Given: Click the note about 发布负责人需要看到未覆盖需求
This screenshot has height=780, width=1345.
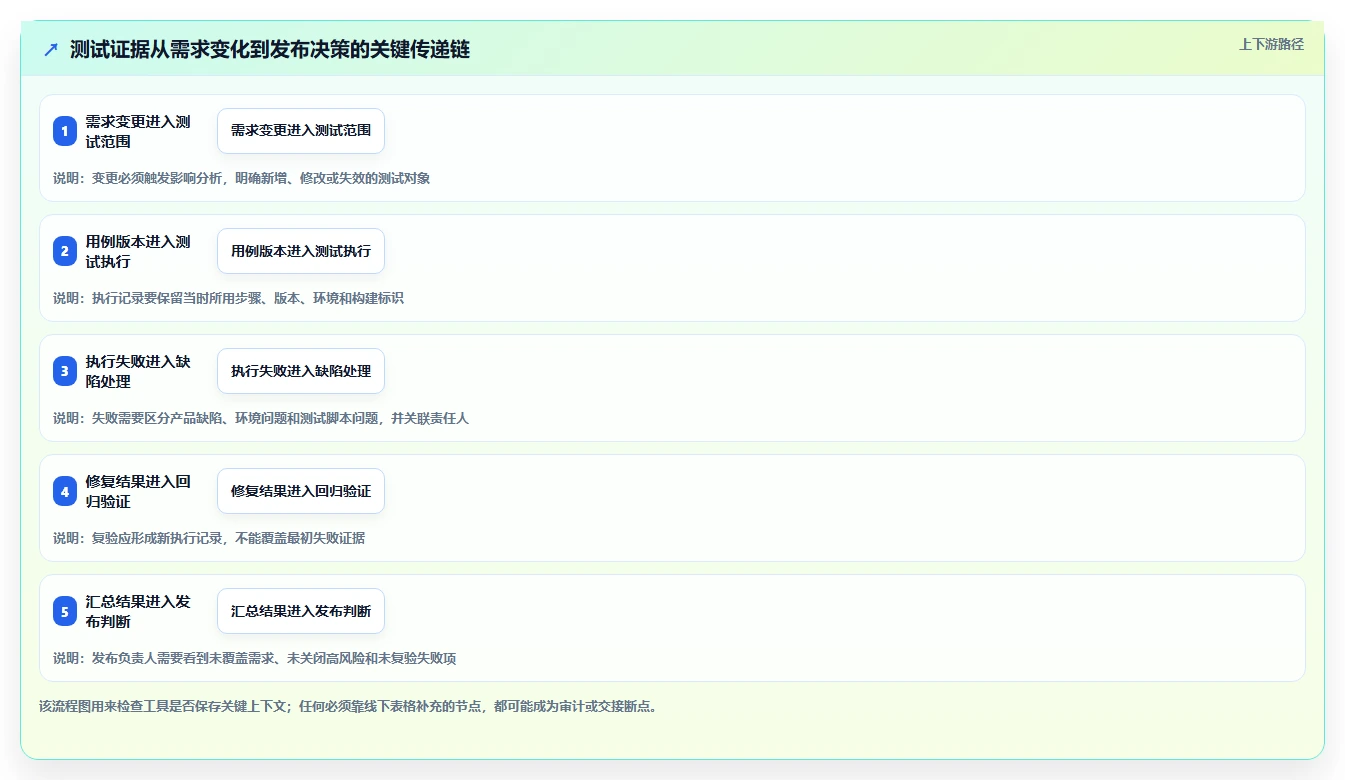Looking at the screenshot, I should [x=255, y=658].
